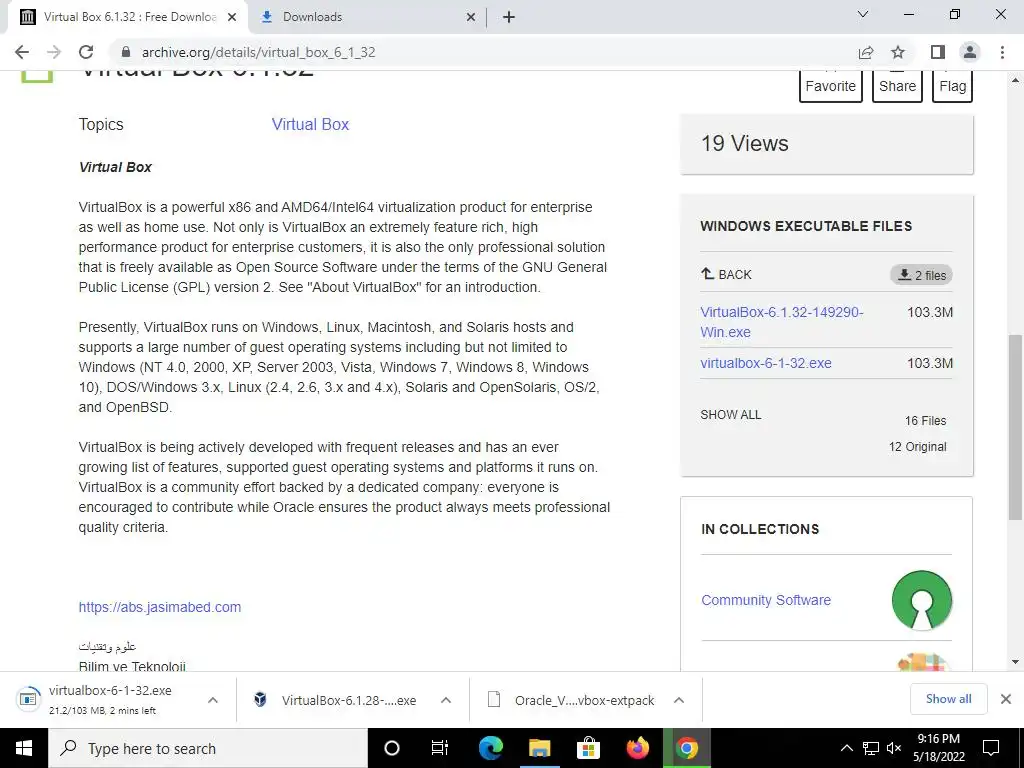The width and height of the screenshot is (1024, 768).
Task: Open Cortana from the taskbar
Action: 392,748
